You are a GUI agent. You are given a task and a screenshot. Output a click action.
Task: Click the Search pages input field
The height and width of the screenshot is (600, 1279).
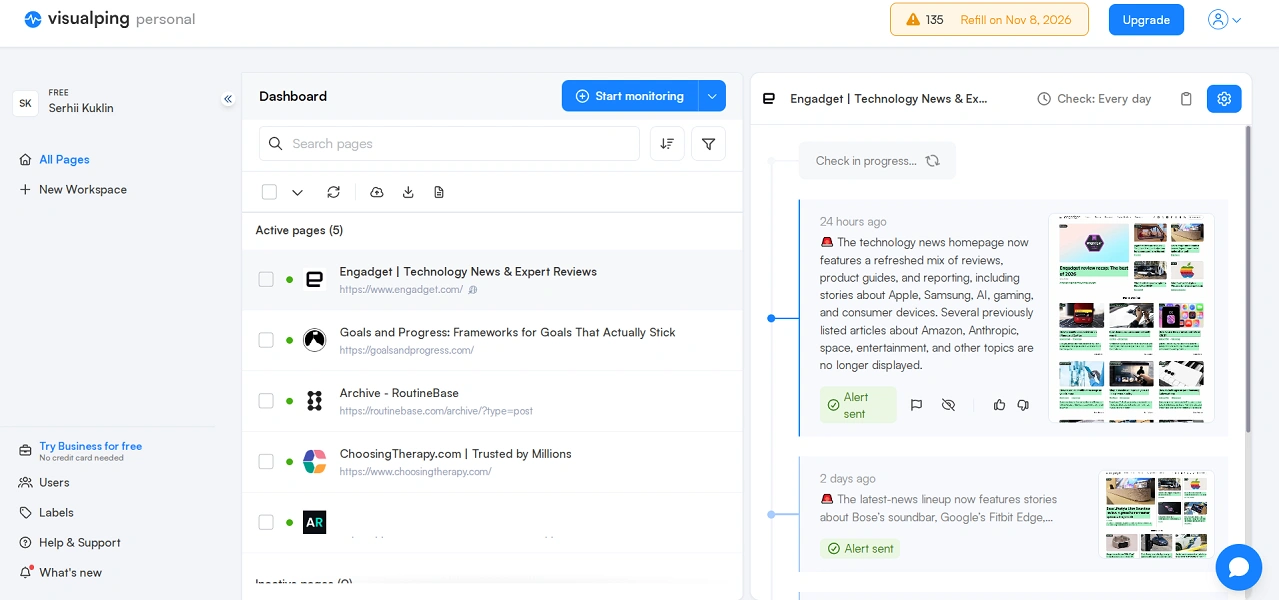(x=449, y=144)
